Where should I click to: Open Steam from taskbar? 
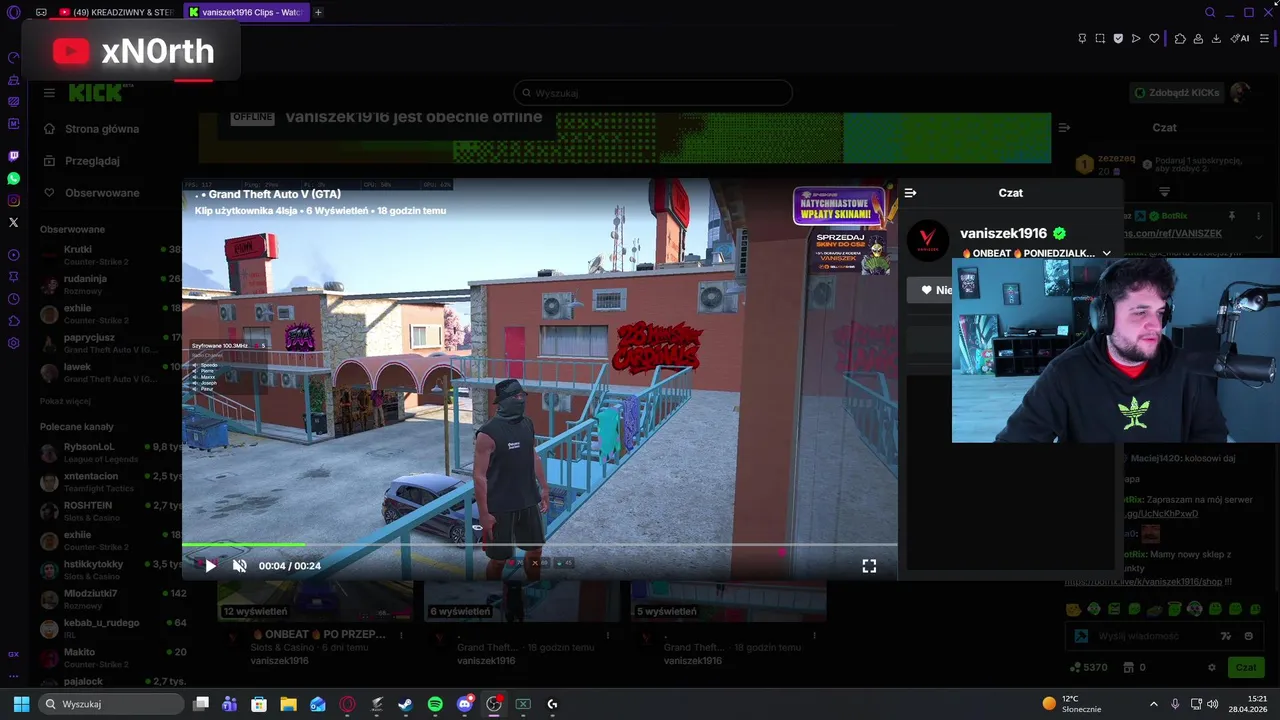pos(405,704)
